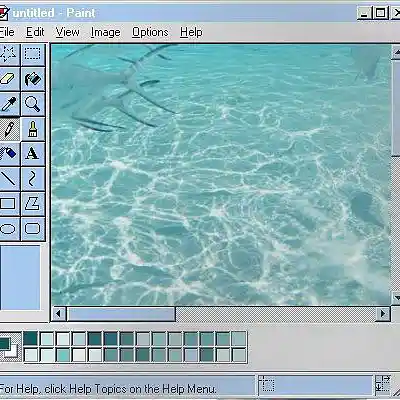Viewport: 400px width, 400px height.
Task: Click the horizontal scrollbar right arrow
Action: click(x=383, y=314)
